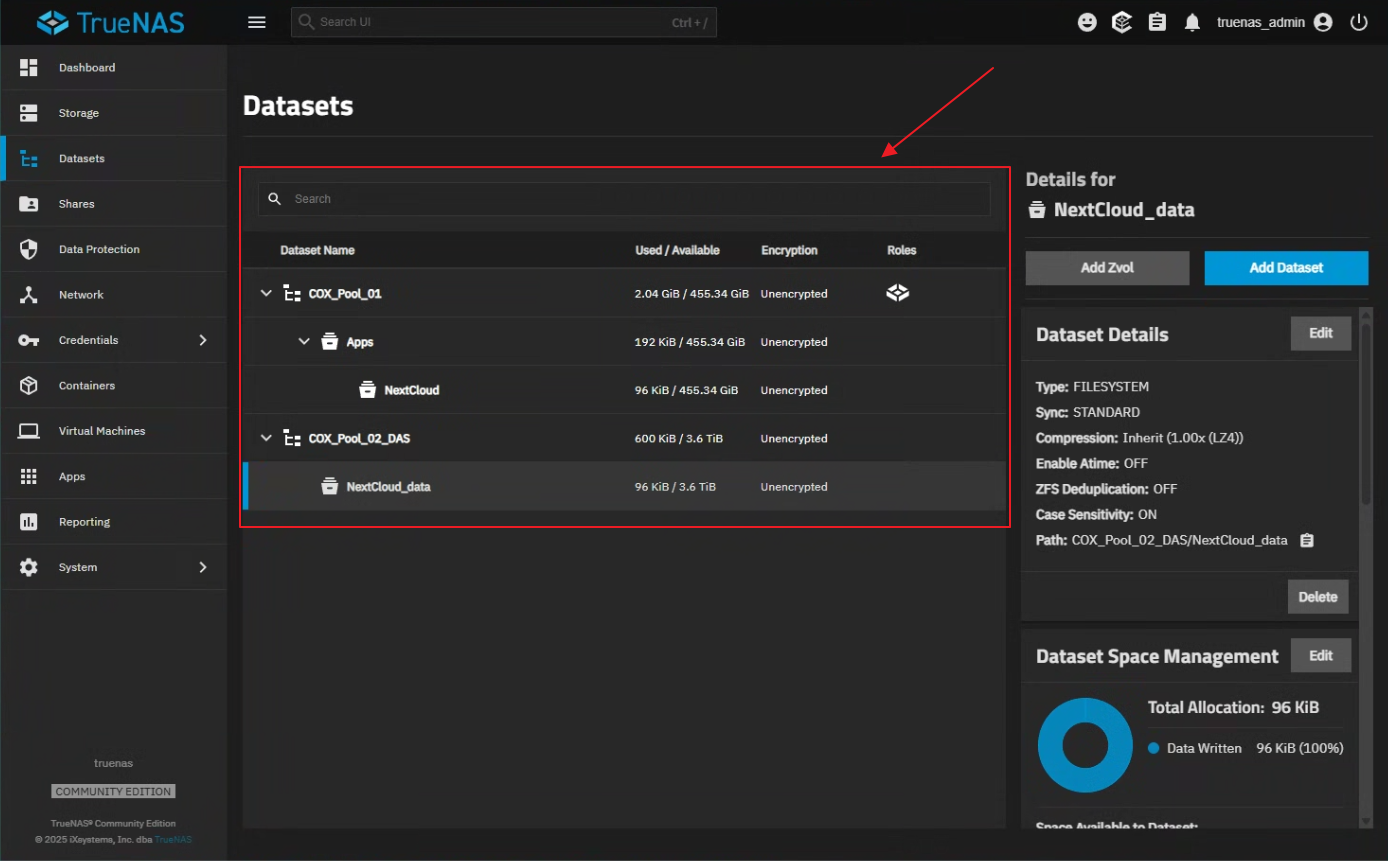The height and width of the screenshot is (861, 1388).
Task: Open the Dashboard menu item
Action: click(114, 67)
